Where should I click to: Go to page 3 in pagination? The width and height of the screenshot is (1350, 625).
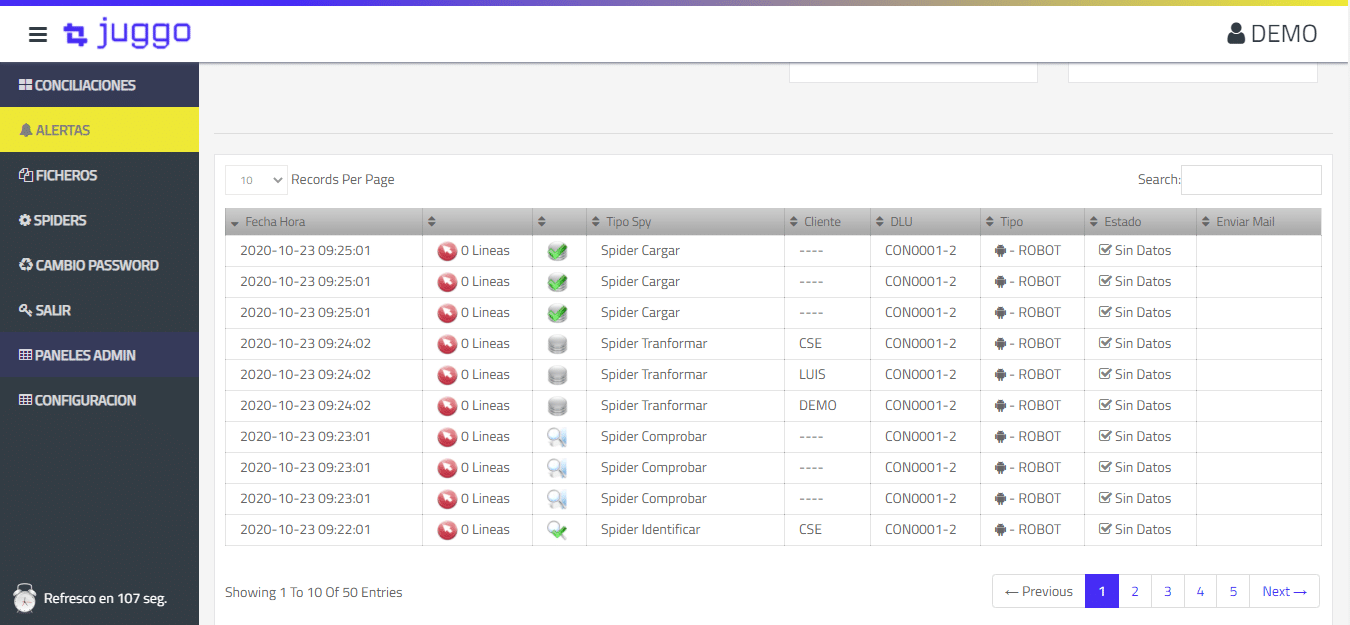coord(1168,591)
